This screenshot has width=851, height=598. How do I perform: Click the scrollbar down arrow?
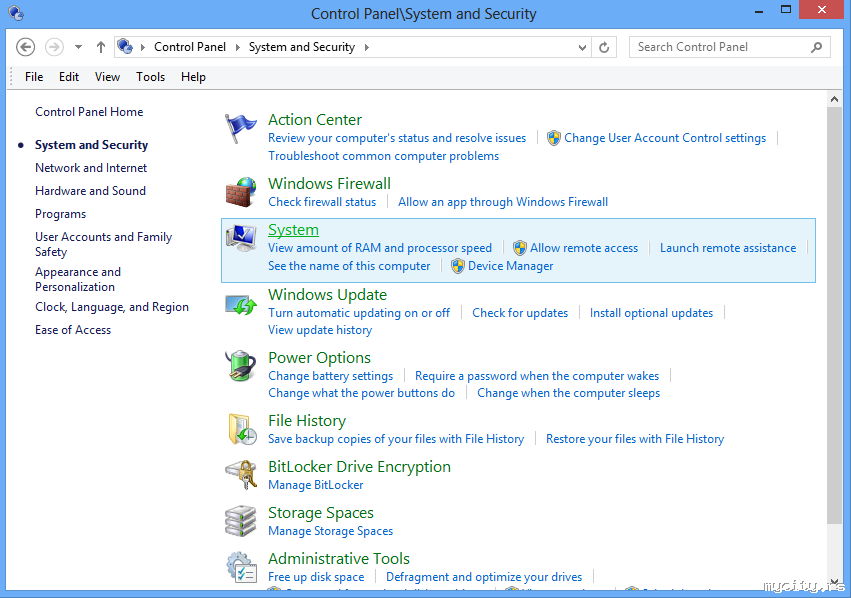(834, 583)
